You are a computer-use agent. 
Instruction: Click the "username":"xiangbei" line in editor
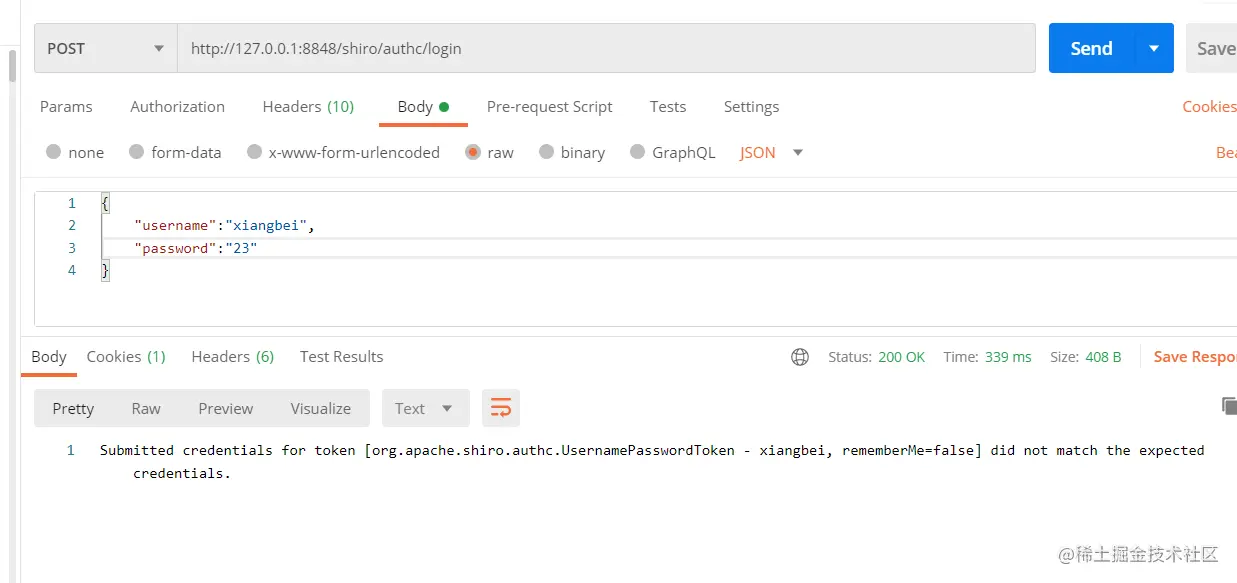(224, 225)
